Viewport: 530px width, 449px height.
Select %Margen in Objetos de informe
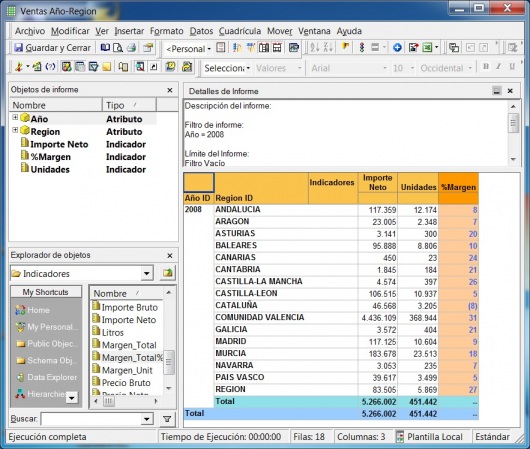tap(50, 157)
